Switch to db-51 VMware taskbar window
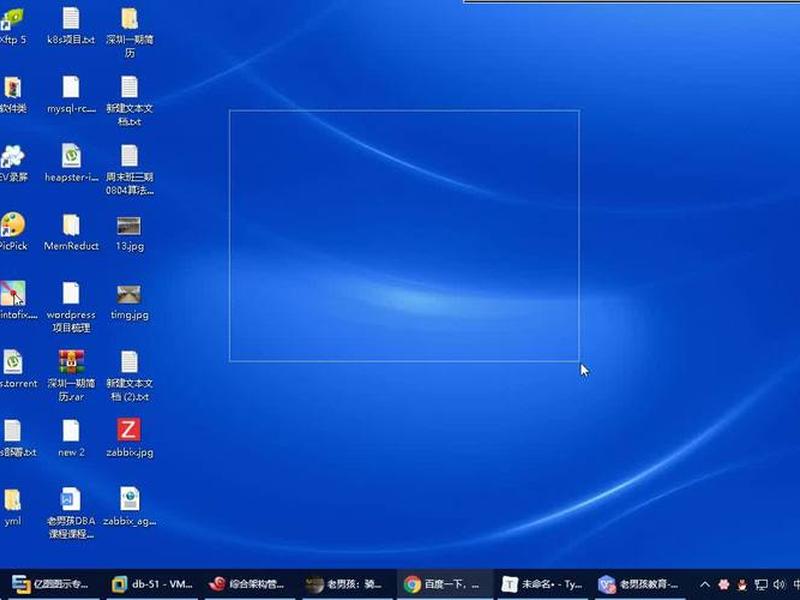 (152, 584)
